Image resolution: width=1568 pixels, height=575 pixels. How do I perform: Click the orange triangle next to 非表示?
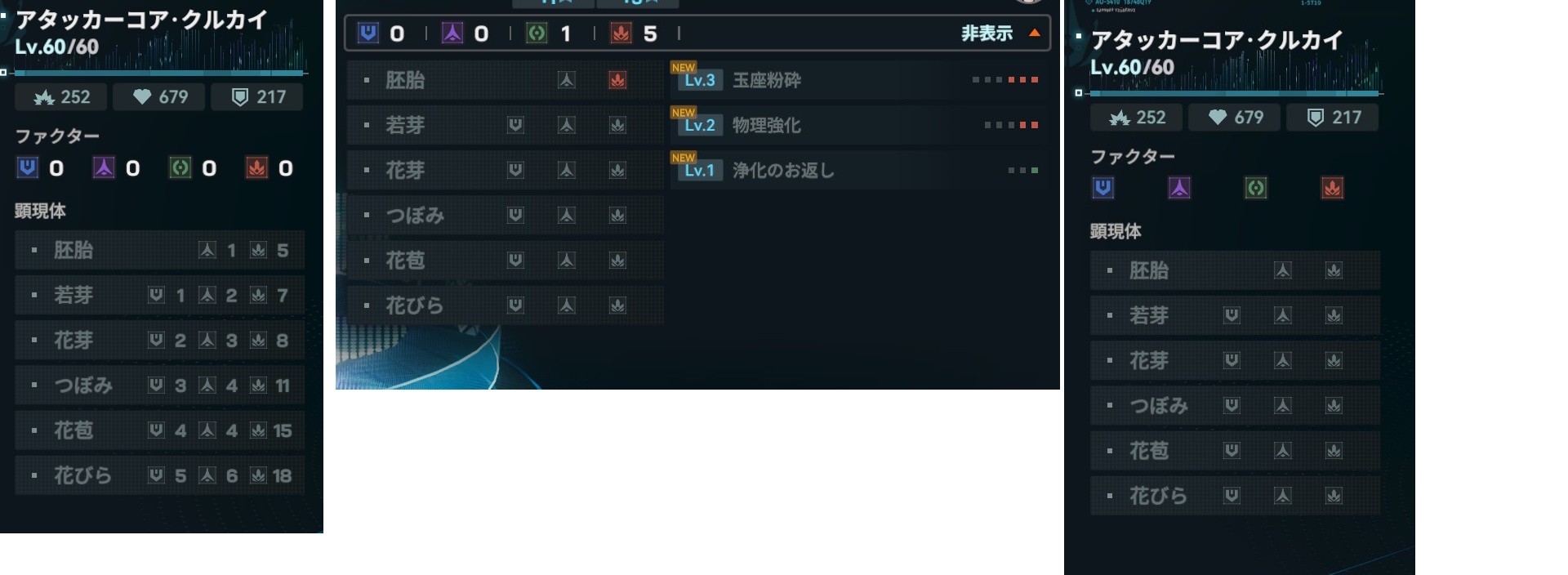coord(1035,33)
